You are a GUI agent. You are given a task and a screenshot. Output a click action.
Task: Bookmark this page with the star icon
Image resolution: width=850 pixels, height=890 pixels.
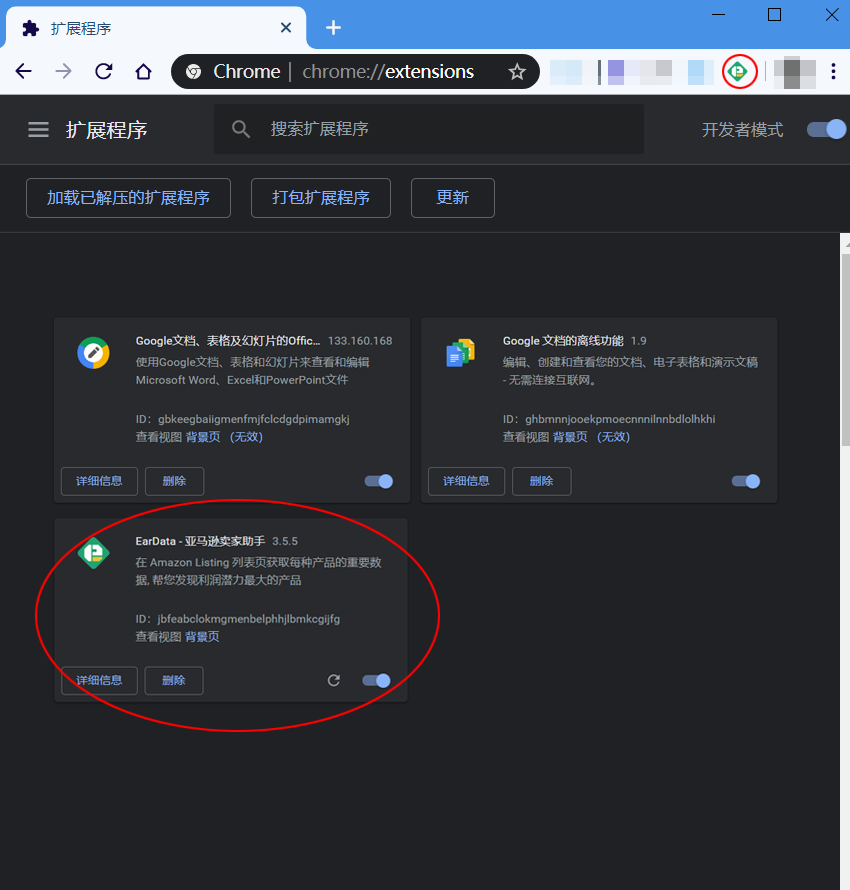click(x=516, y=72)
